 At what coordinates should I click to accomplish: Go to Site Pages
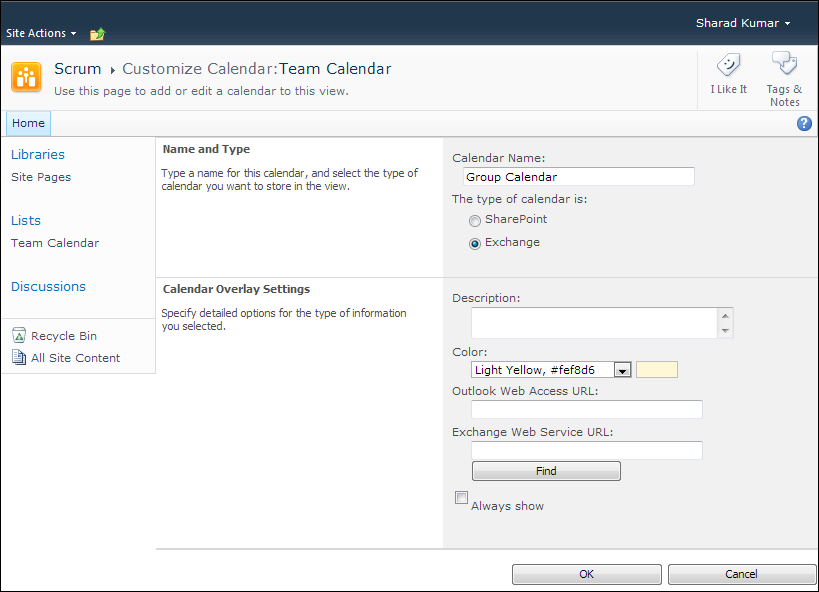[41, 177]
